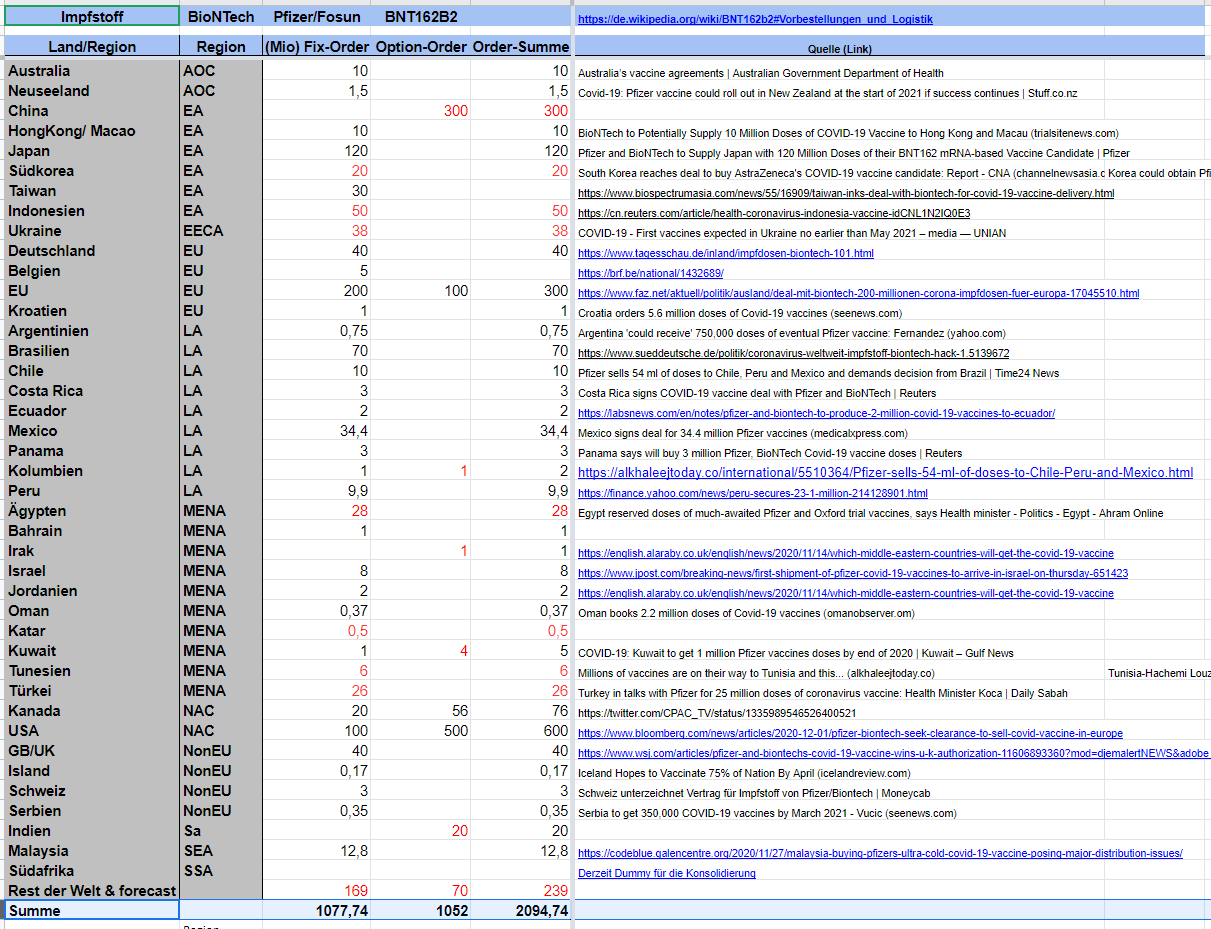Viewport: 1211px width, 929px height.
Task: Click the 'Land/Region' column header
Action: point(92,47)
